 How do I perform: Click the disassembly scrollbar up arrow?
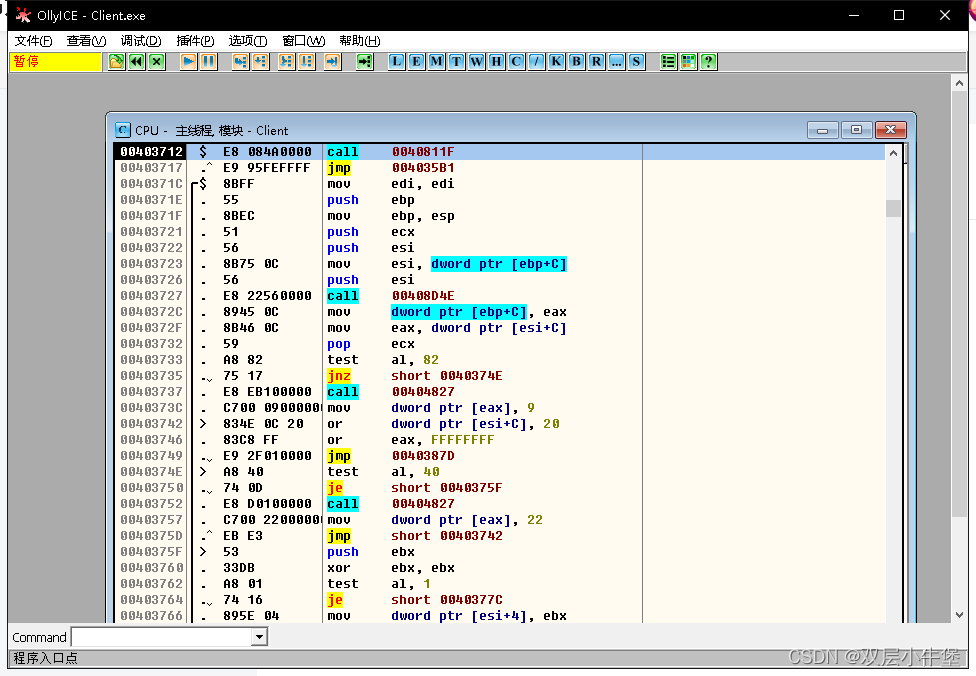coord(893,153)
